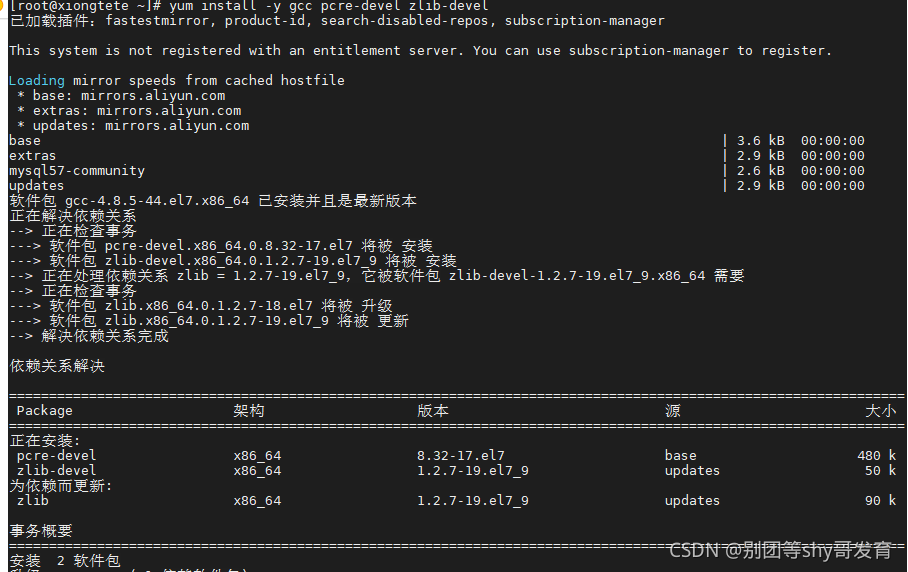Image resolution: width=908 pixels, height=572 pixels.
Task: Click the '1.2.7-19.el7_9' version in zlib-devel row
Action: point(473,471)
